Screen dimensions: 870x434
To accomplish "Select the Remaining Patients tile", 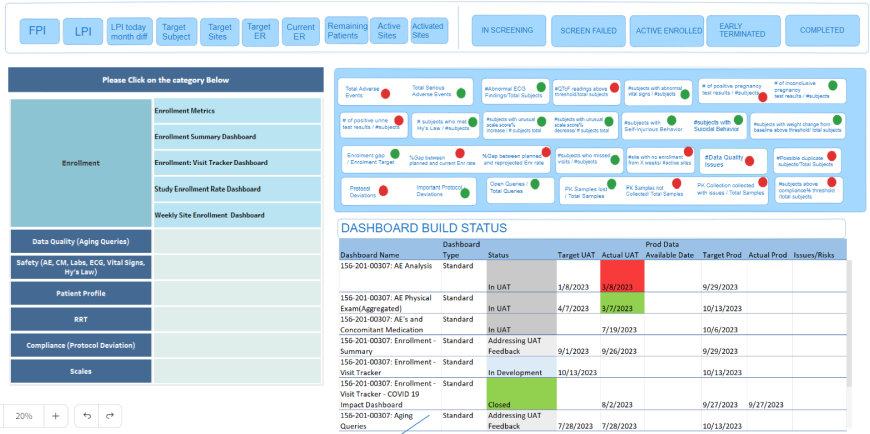I will coord(347,30).
